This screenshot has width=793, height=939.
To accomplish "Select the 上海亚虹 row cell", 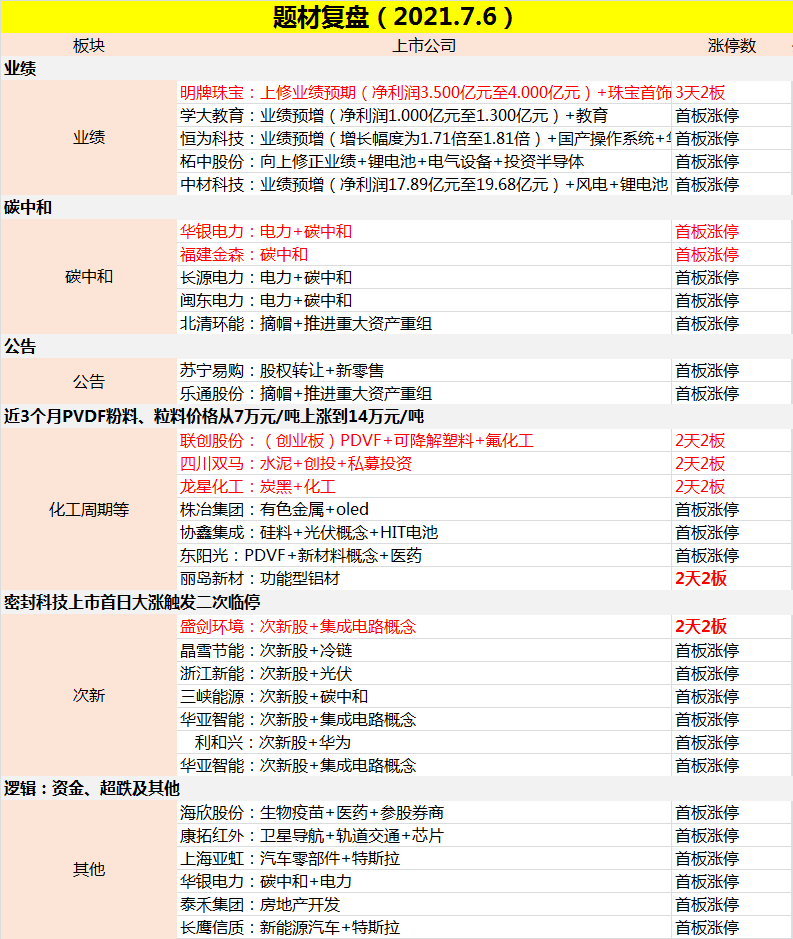I will point(424,859).
